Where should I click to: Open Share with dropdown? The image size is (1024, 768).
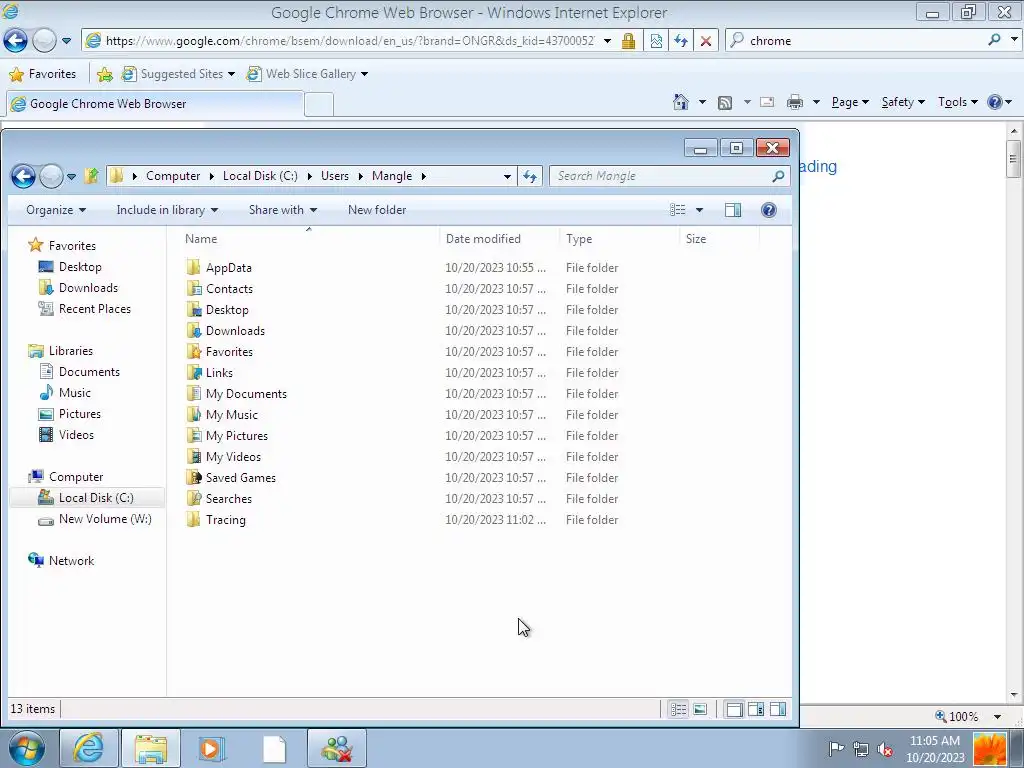(283, 210)
